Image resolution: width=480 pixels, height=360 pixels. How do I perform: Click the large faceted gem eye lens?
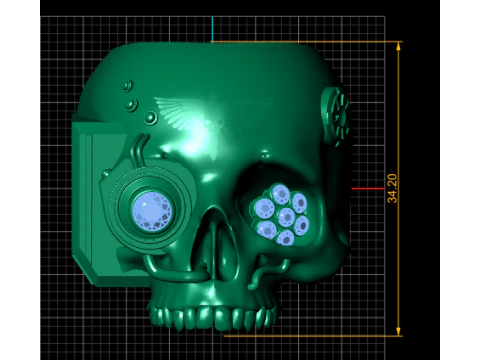point(152,212)
